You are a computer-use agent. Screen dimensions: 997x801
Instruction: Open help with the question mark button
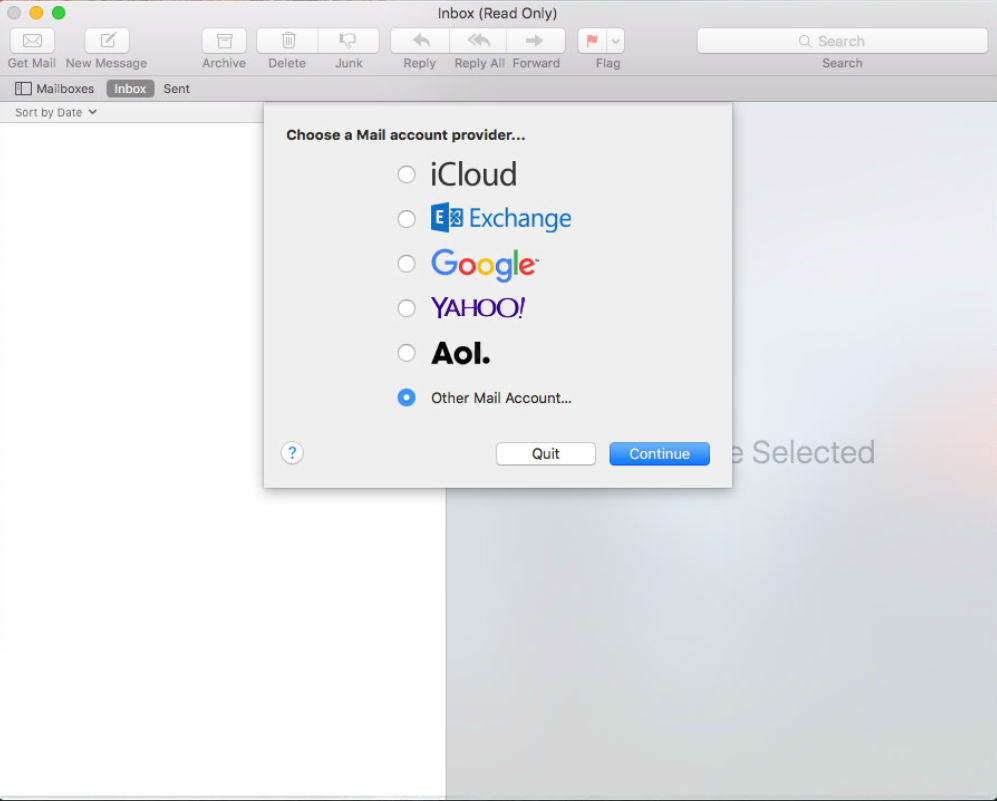(x=292, y=453)
